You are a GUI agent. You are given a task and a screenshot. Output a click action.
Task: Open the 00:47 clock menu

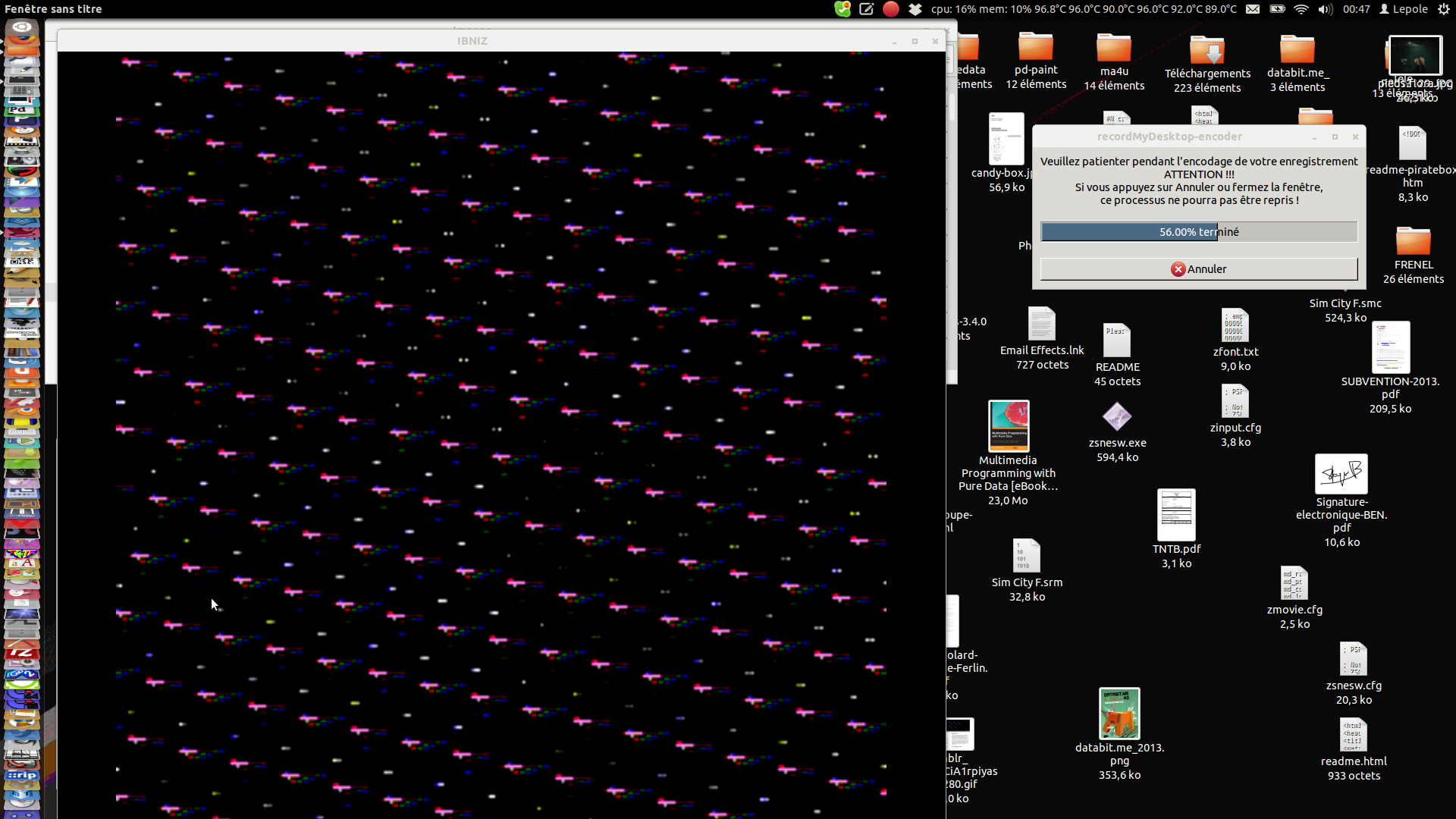click(1356, 9)
